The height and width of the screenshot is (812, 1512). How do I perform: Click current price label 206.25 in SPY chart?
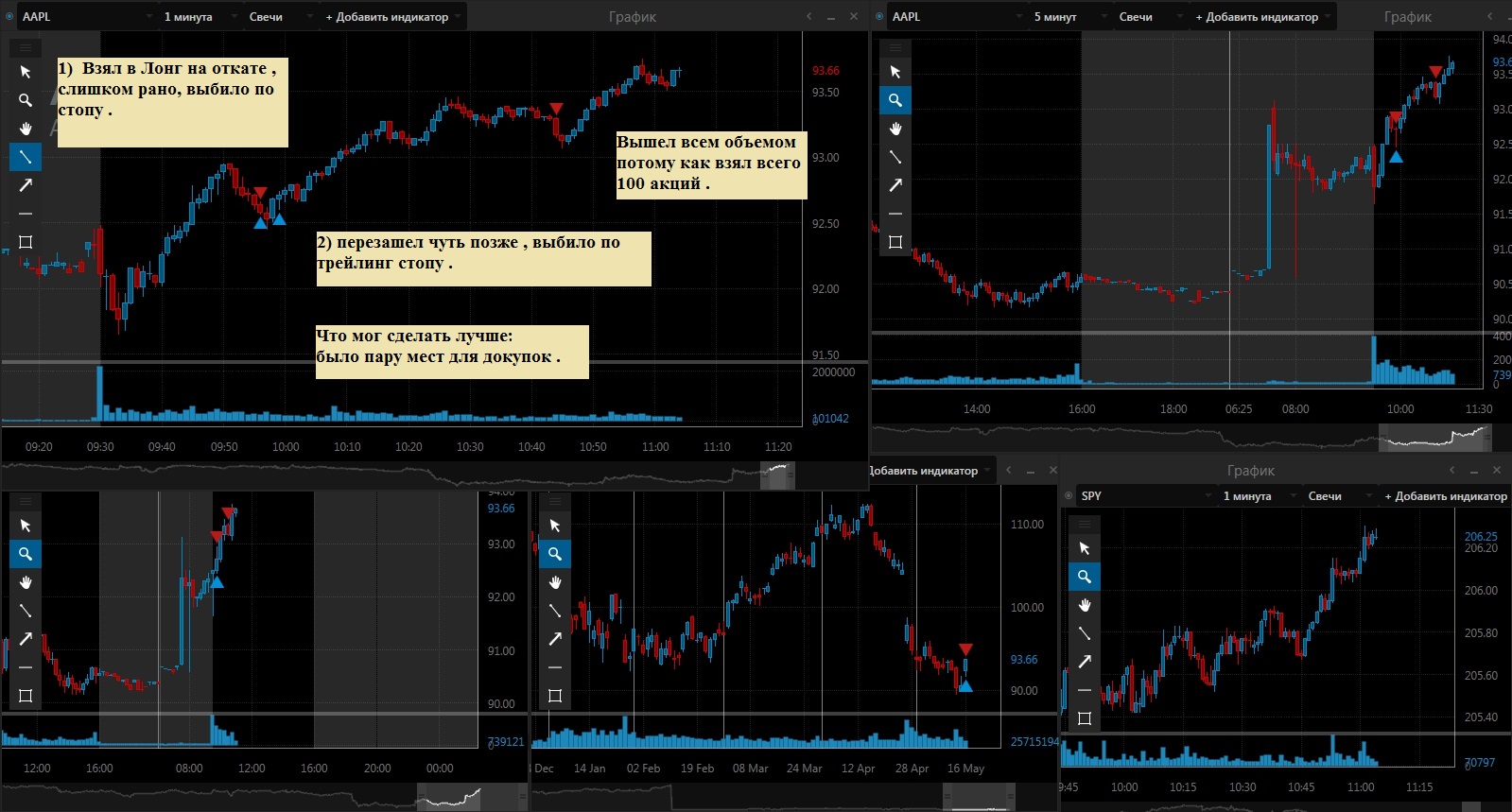pyautogui.click(x=1481, y=536)
